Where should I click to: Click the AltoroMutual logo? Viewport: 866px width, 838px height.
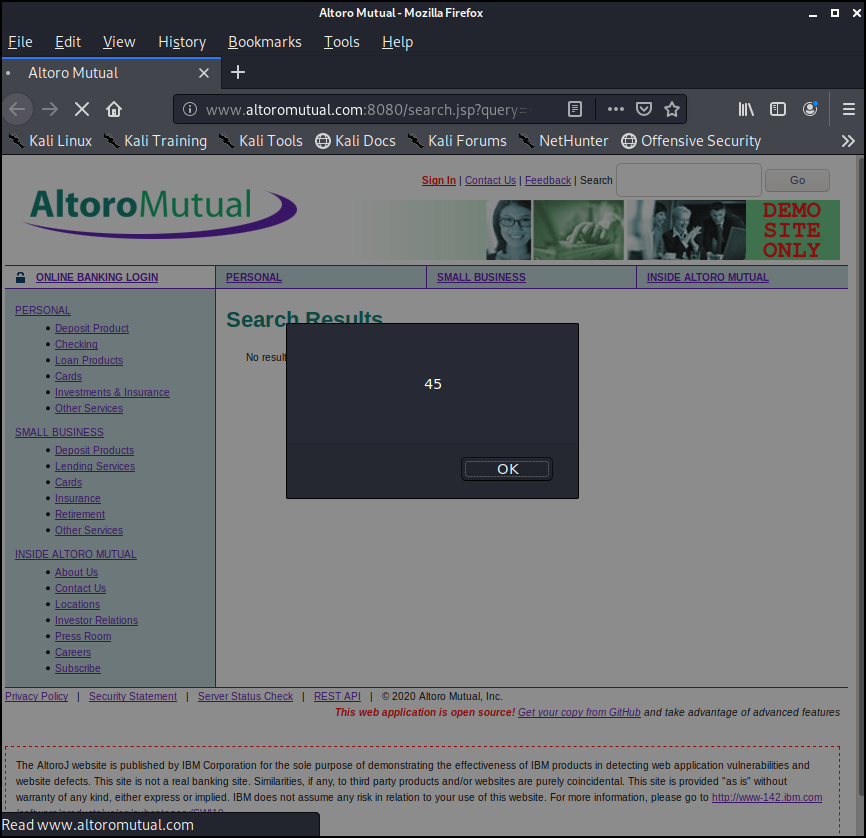pos(160,212)
